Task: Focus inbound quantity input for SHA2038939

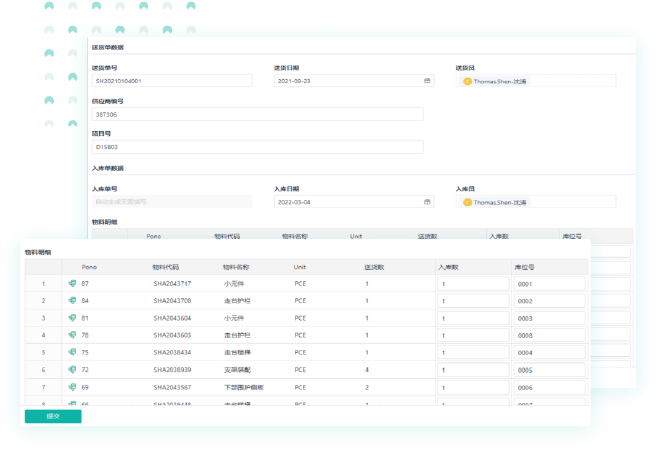Action: click(473, 370)
